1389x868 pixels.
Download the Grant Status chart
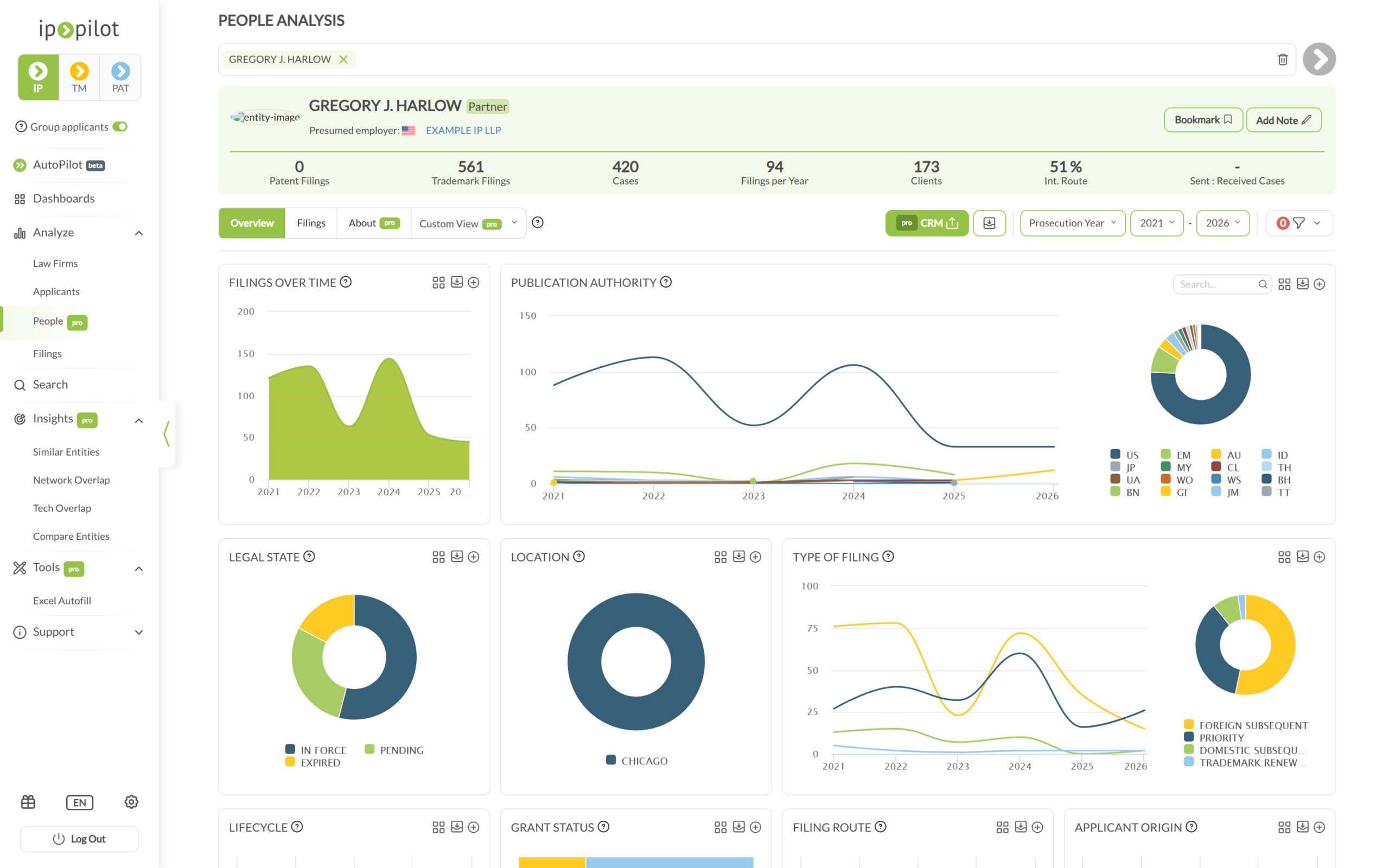click(738, 827)
